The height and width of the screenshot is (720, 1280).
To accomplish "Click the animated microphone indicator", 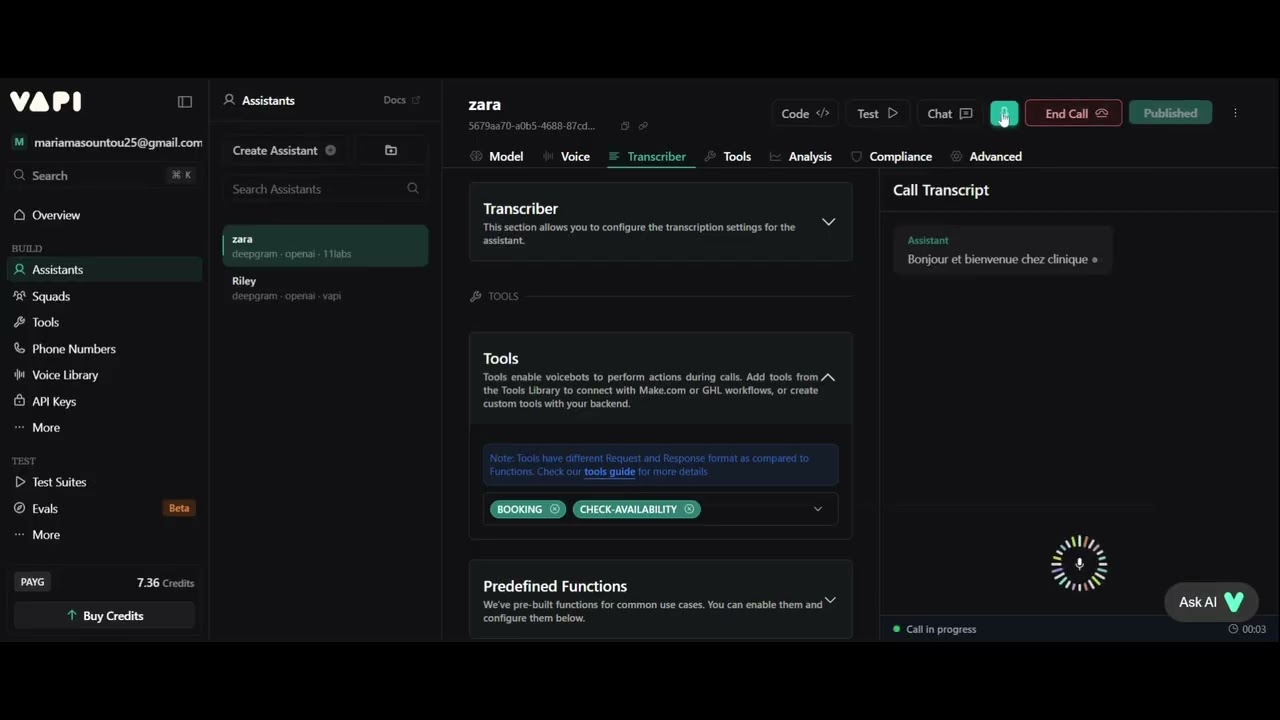I will 1079,564.
